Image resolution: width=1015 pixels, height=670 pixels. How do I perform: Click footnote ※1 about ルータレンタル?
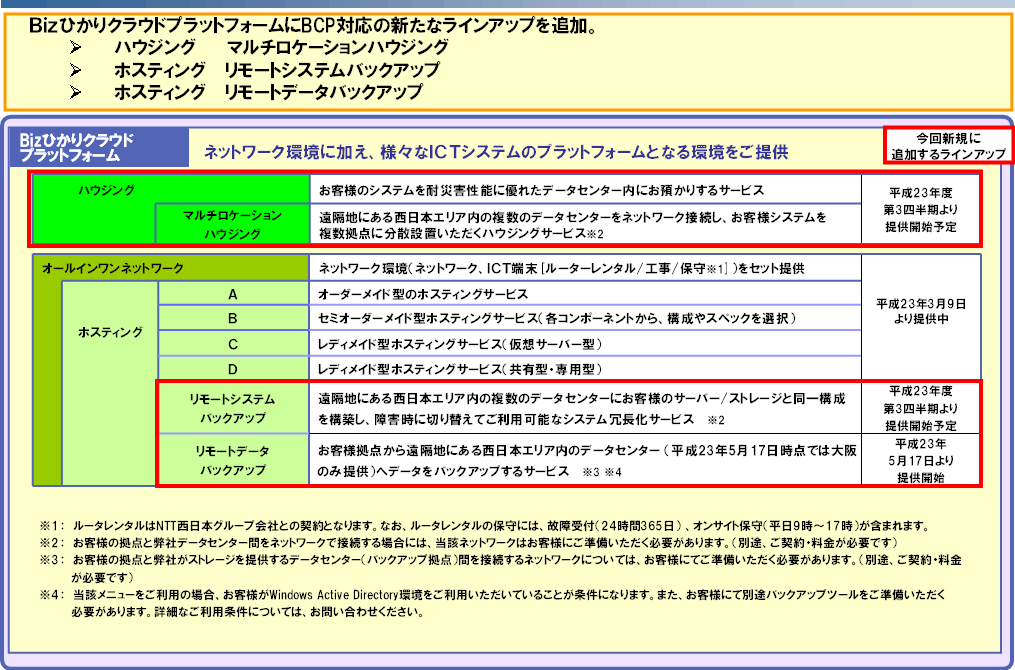(485, 526)
